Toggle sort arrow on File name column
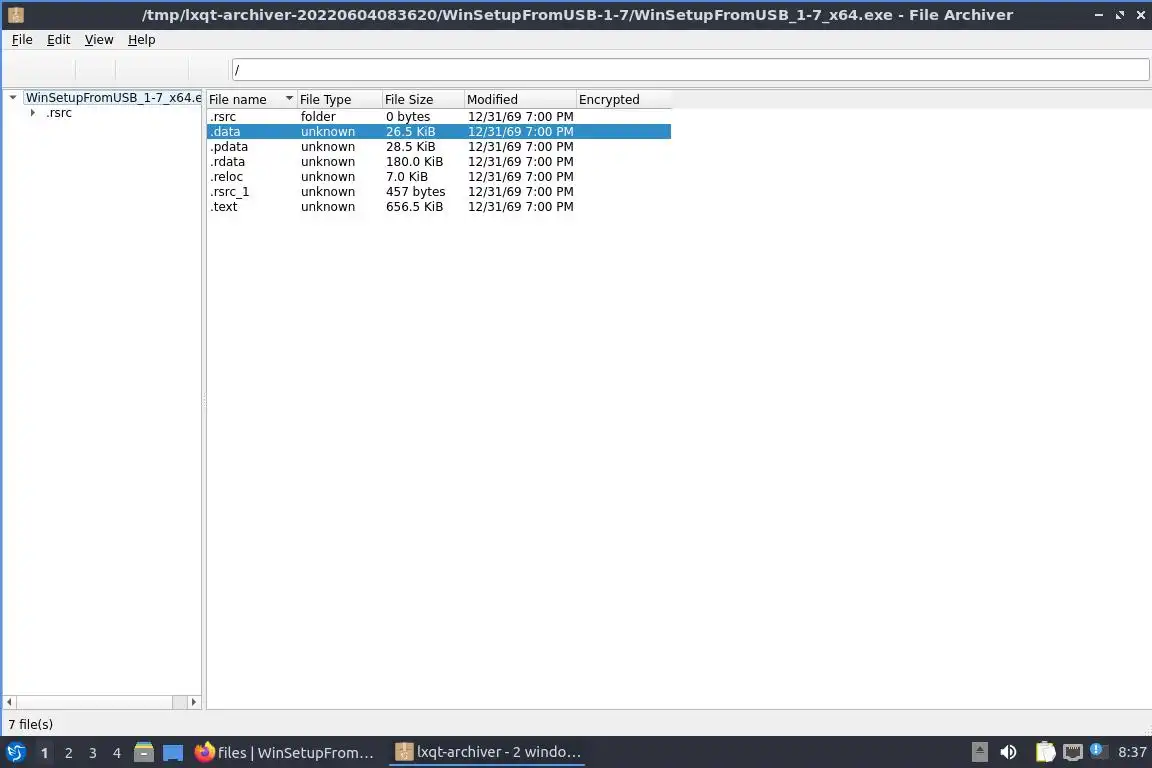The width and height of the screenshot is (1152, 768). (x=289, y=98)
